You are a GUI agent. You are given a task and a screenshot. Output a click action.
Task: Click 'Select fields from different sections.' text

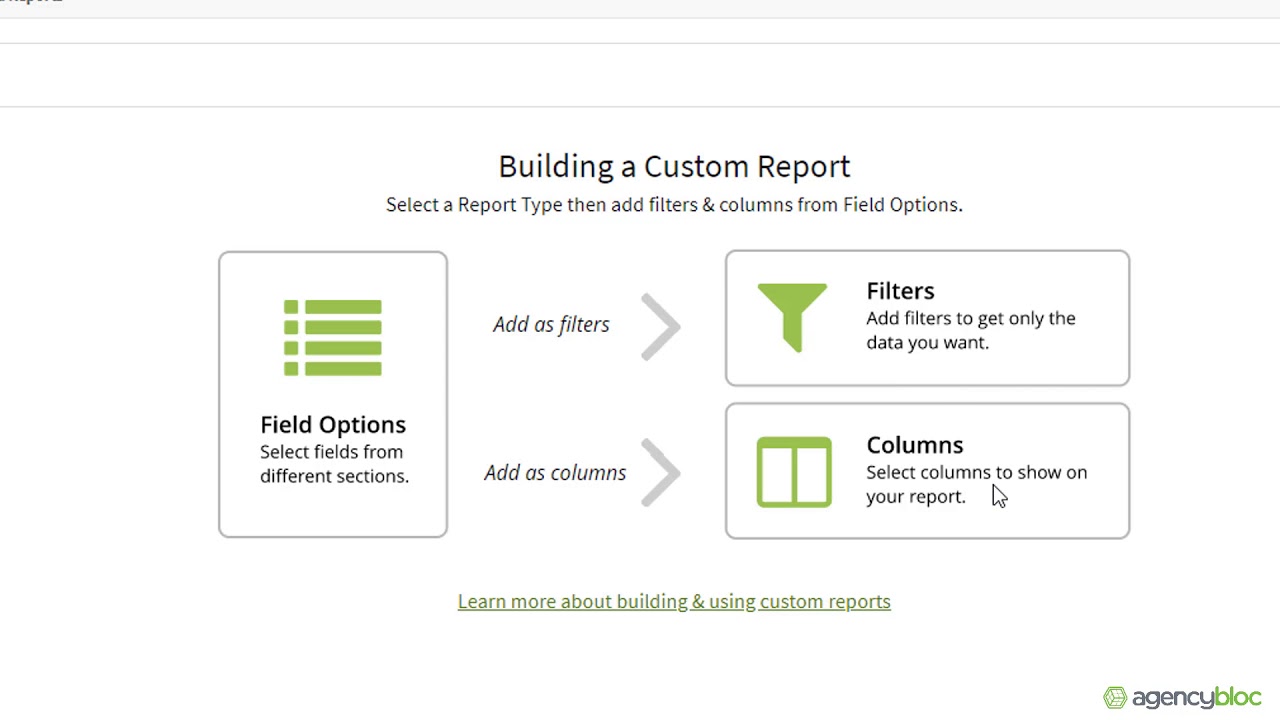334,464
